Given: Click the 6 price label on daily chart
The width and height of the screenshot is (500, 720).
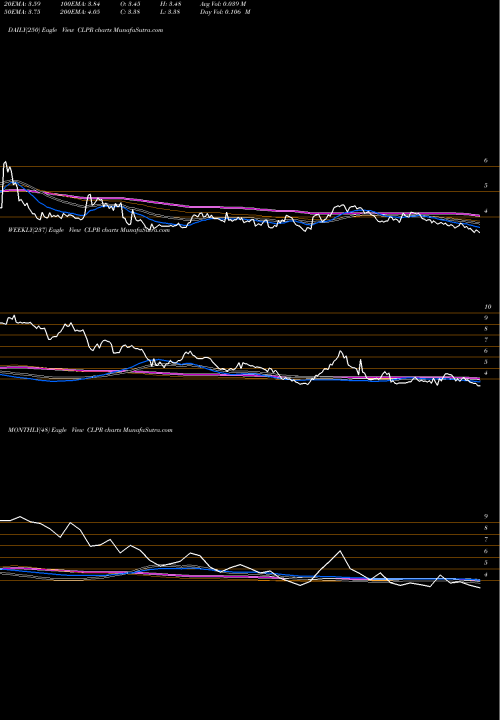Looking at the screenshot, I should [x=485, y=161].
